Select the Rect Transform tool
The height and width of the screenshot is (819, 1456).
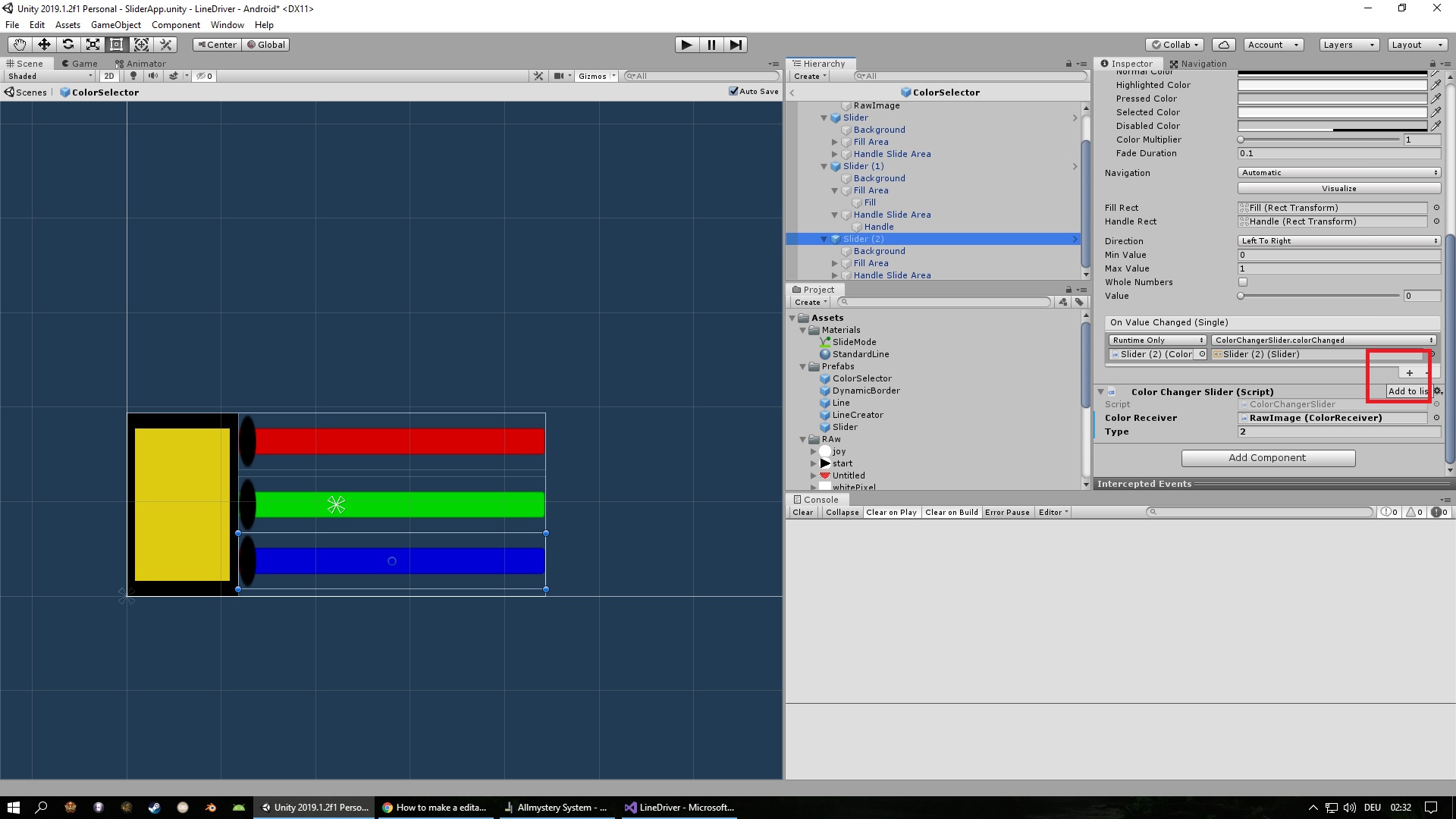tap(116, 44)
